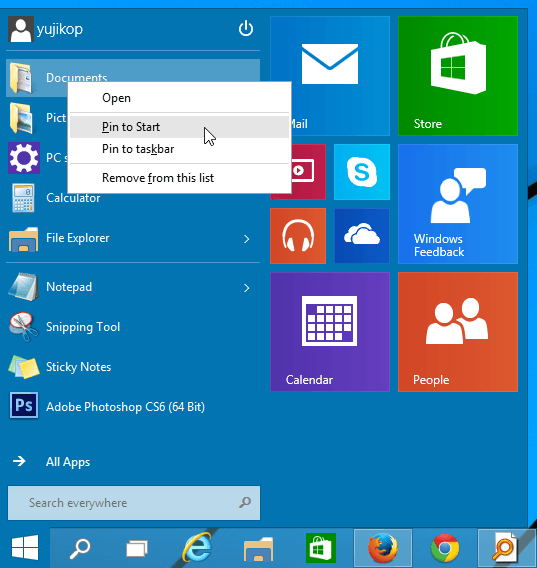Launch Snipping Tool
This screenshot has height=568, width=537.
[133, 327]
